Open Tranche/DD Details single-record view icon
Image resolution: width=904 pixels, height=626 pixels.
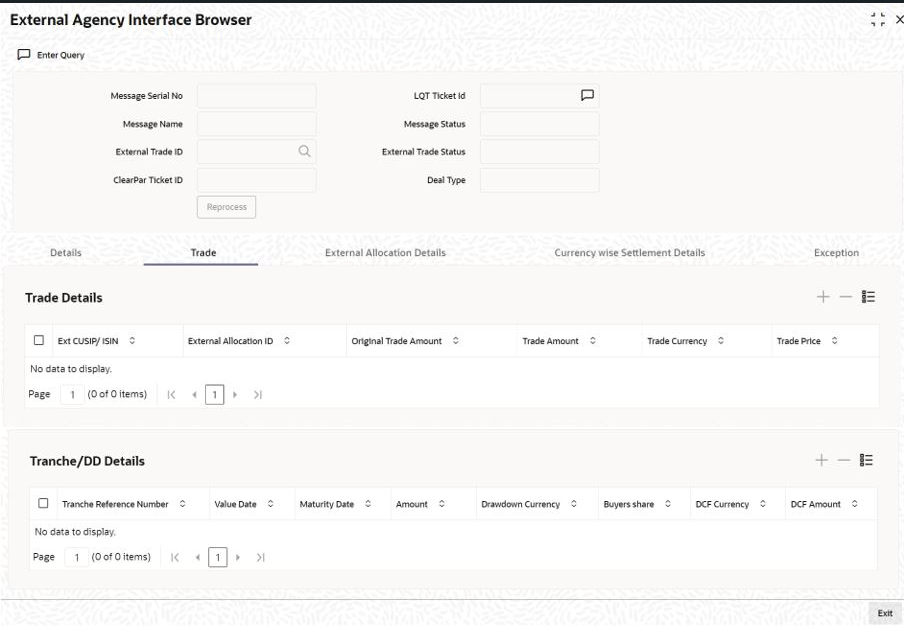click(x=868, y=460)
